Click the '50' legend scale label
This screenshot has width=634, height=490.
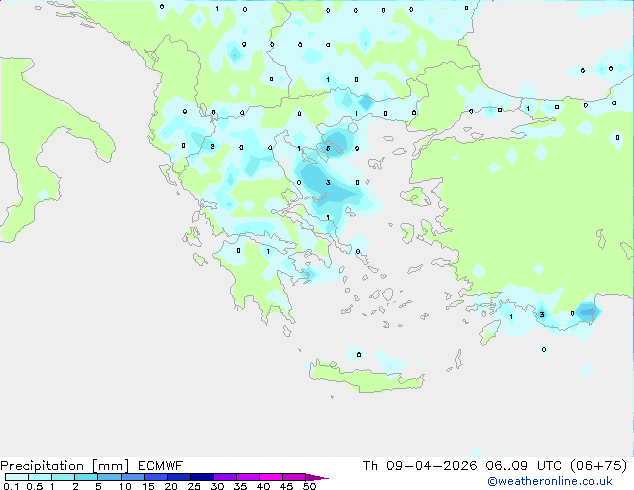(309, 486)
